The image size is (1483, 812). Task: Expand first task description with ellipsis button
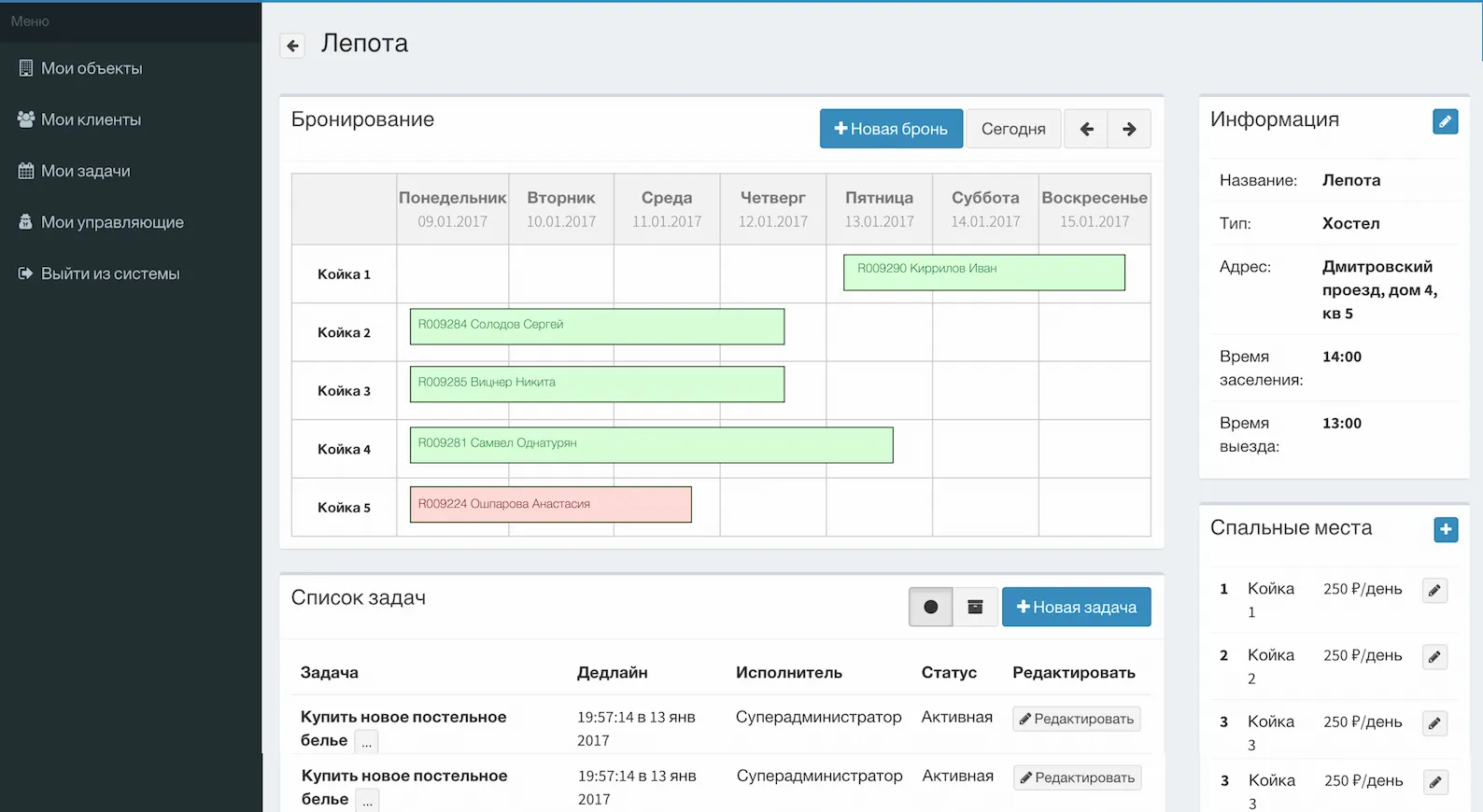point(367,742)
